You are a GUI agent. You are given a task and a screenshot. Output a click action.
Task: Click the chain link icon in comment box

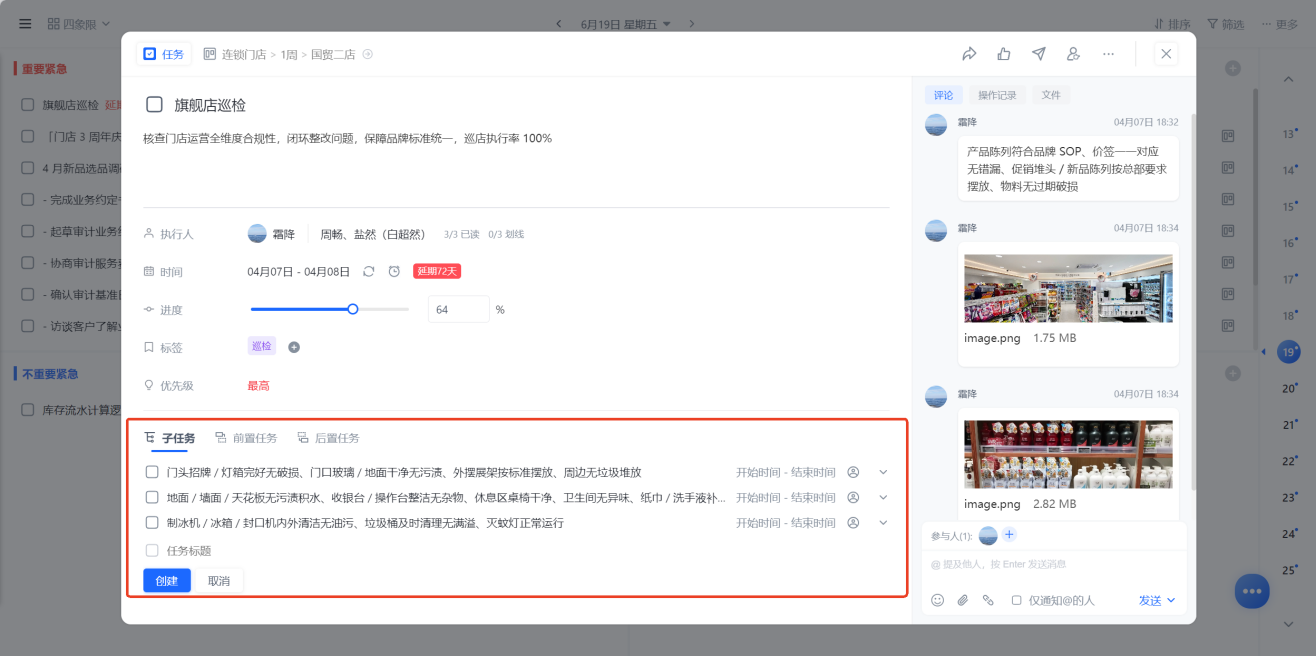pyautogui.click(x=988, y=600)
